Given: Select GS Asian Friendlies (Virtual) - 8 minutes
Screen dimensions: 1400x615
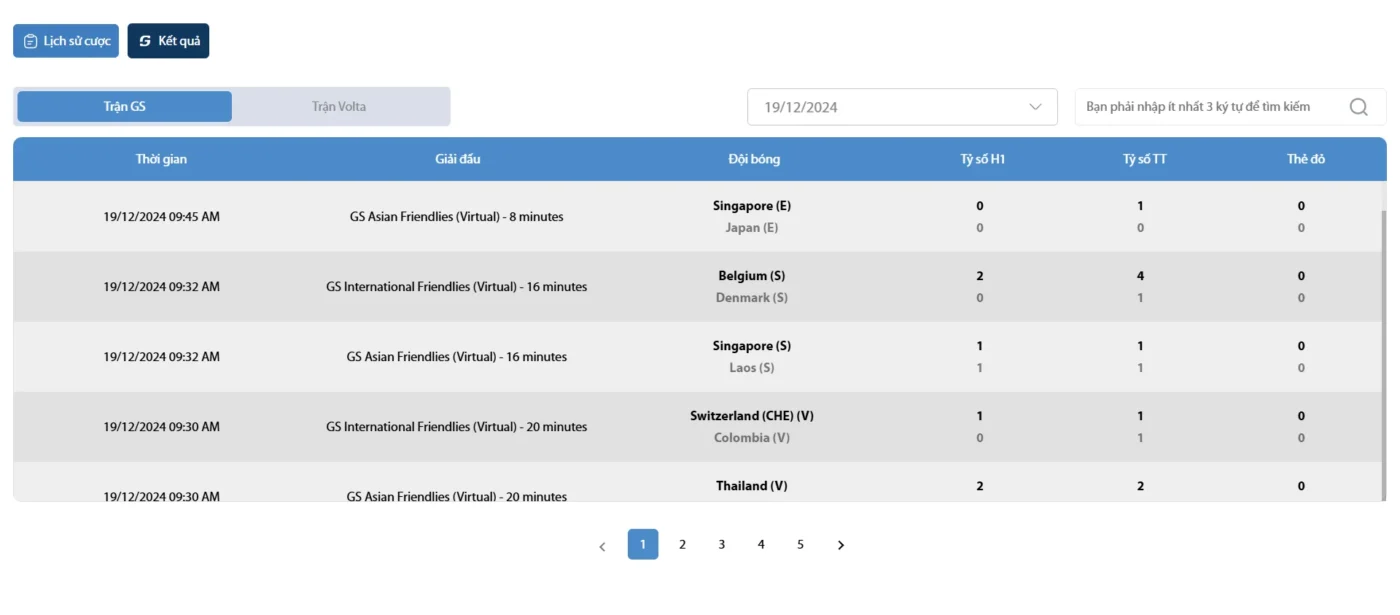Looking at the screenshot, I should tap(457, 216).
